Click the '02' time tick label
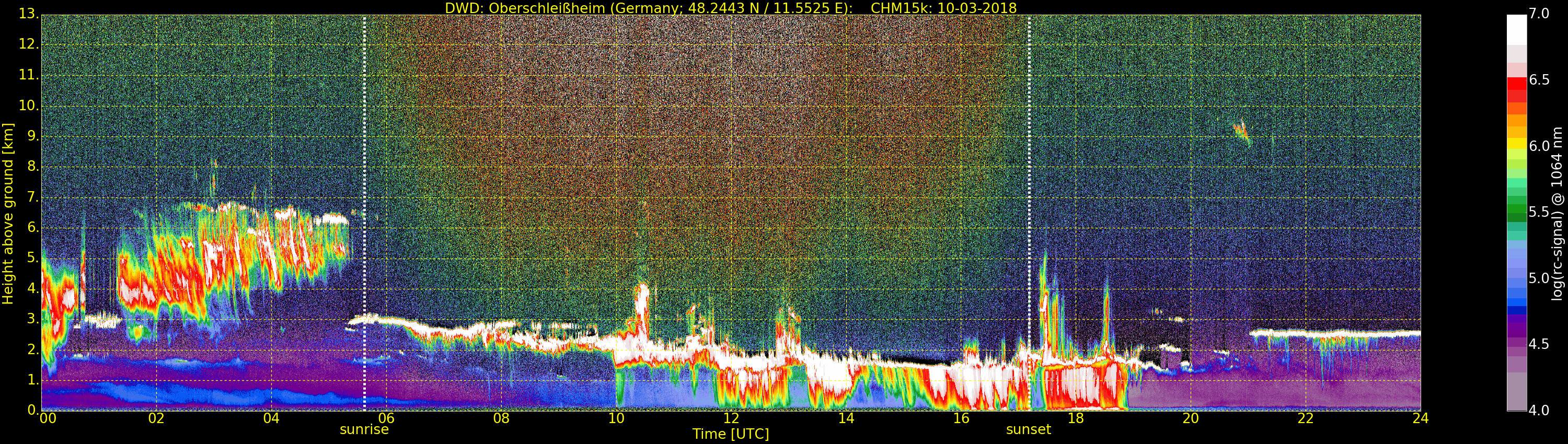The width and height of the screenshot is (1568, 444). tap(156, 418)
